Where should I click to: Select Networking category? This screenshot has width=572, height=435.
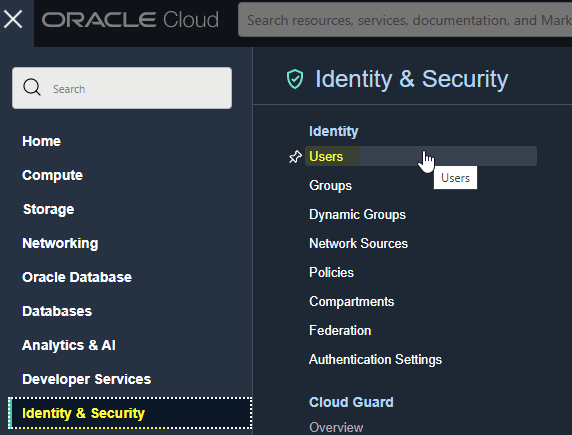(60, 243)
